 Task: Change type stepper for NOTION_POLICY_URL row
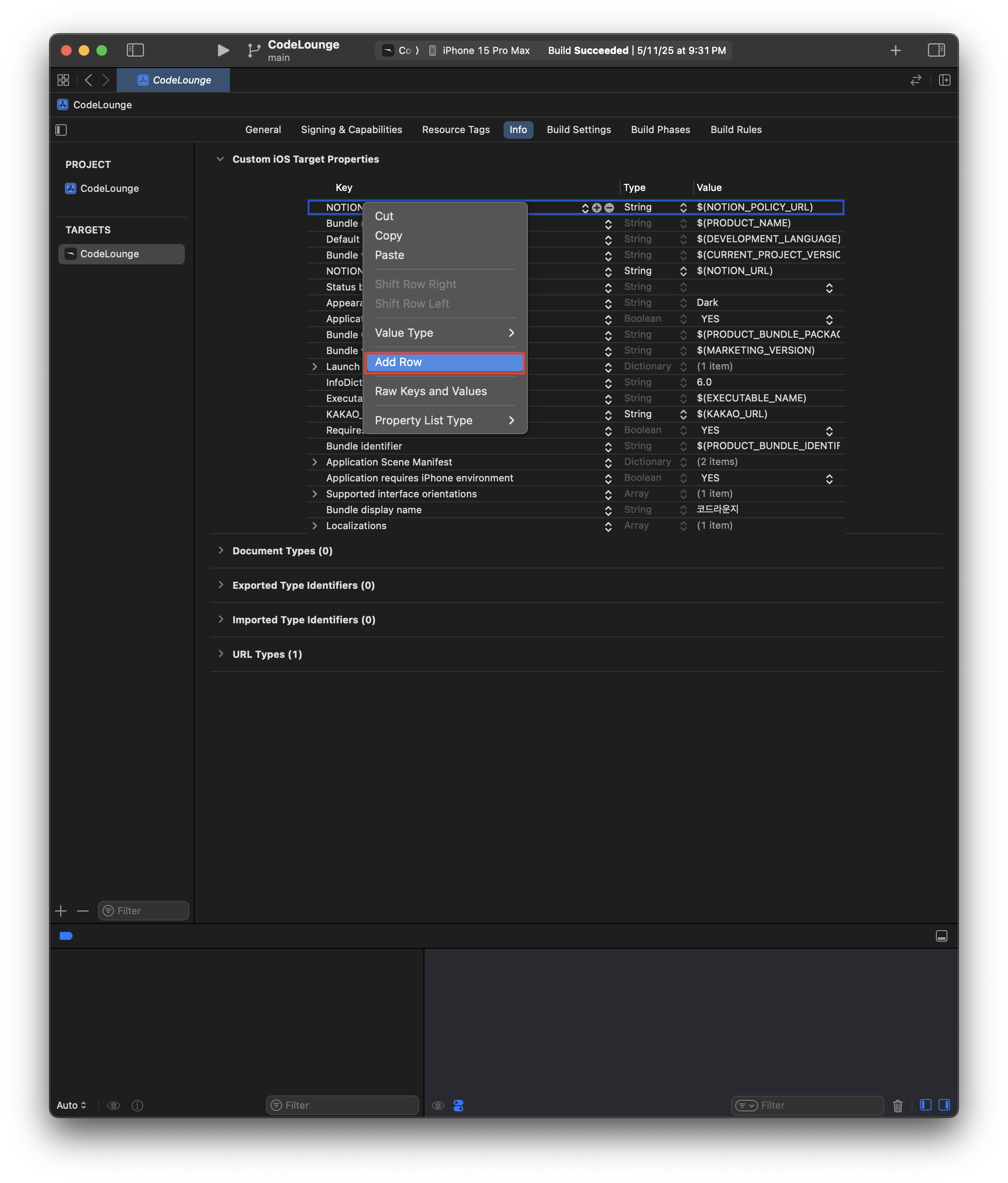point(683,208)
